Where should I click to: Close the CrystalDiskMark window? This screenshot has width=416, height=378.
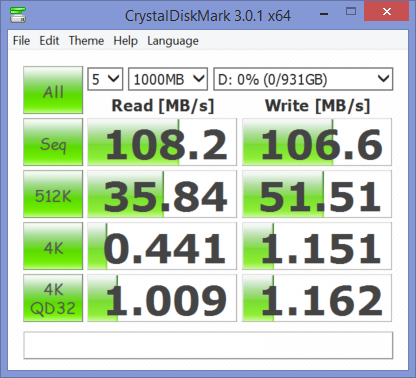click(x=387, y=12)
